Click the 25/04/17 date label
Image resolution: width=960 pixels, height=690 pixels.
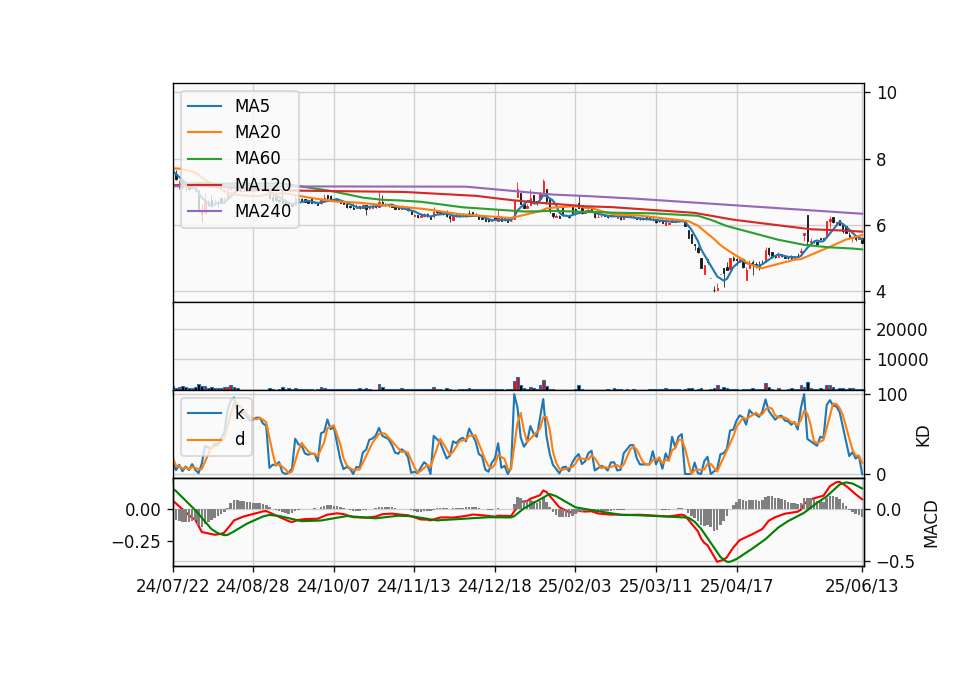tap(737, 586)
